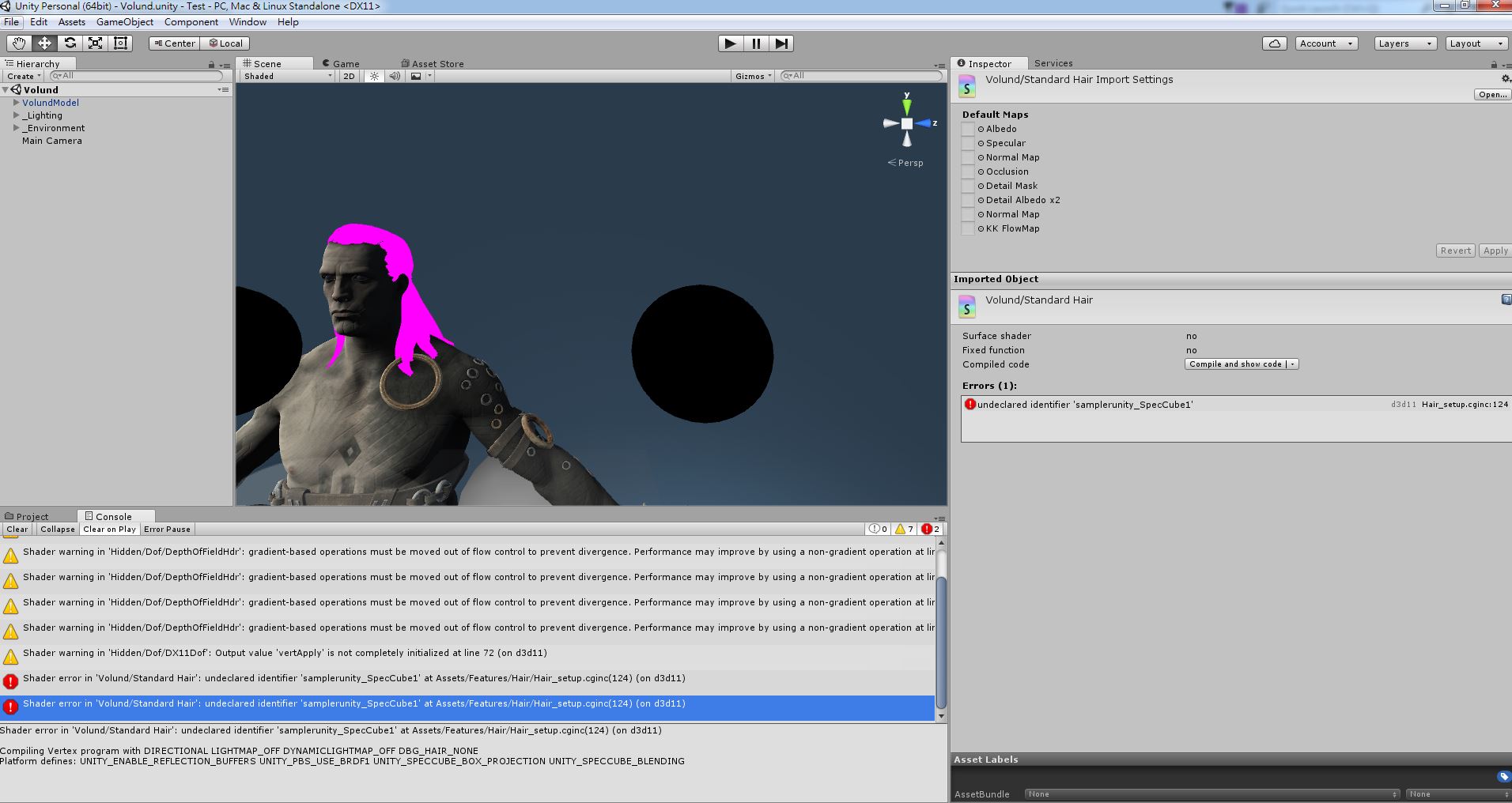The image size is (1512, 803).
Task: Open the Gizmos dropdown
Action: point(753,76)
